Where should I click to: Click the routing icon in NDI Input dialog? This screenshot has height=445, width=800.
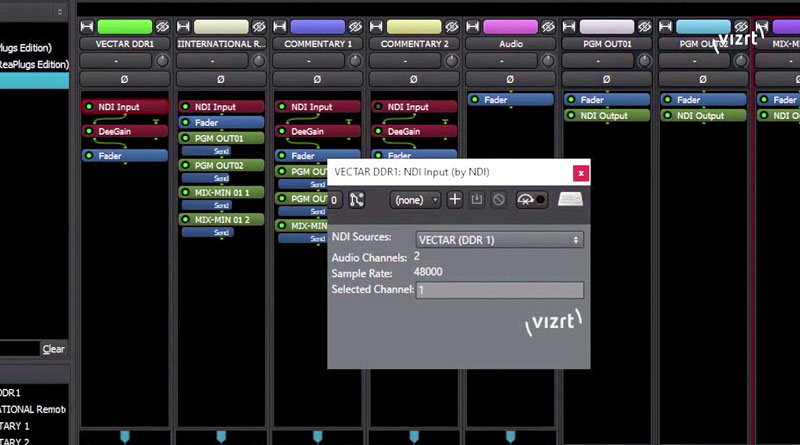(357, 200)
